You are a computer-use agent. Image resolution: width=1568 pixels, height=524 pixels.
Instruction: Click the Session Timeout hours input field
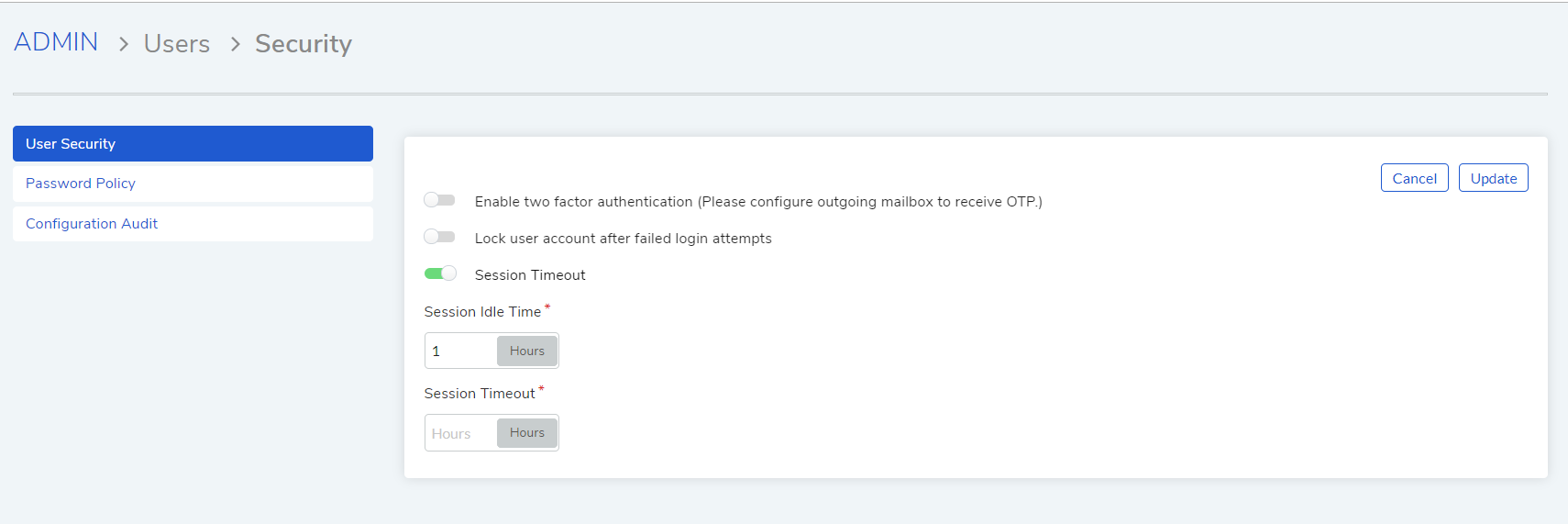(461, 433)
